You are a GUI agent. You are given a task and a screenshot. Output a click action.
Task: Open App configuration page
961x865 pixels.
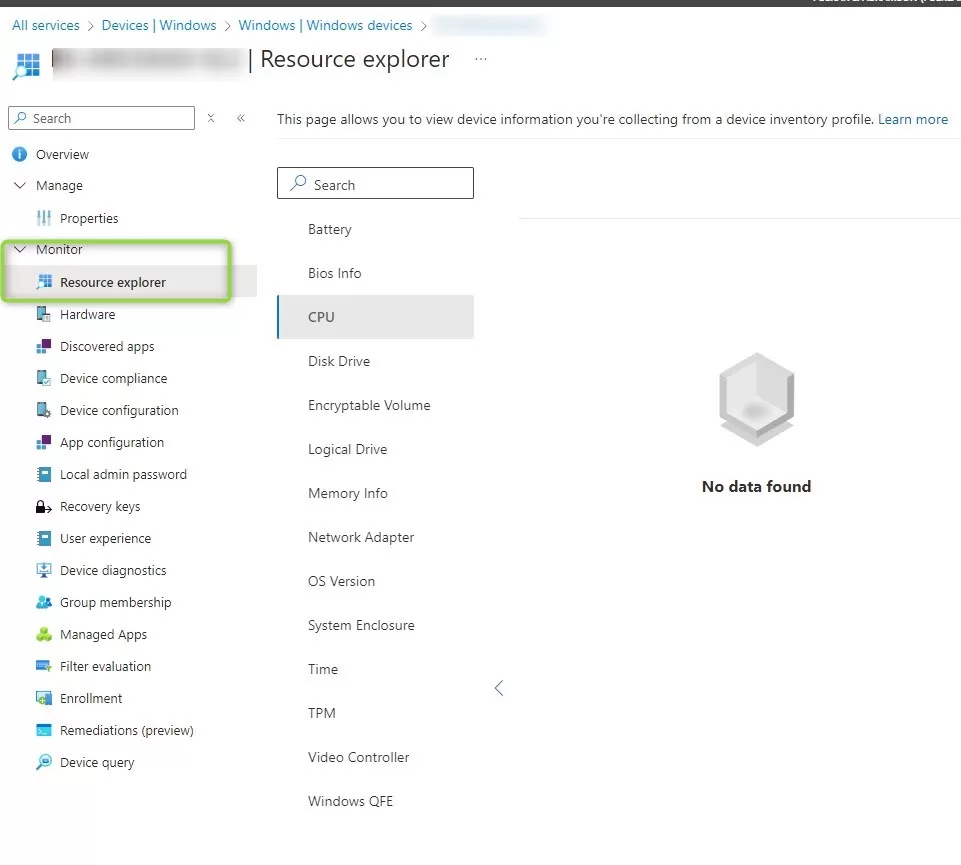(112, 443)
